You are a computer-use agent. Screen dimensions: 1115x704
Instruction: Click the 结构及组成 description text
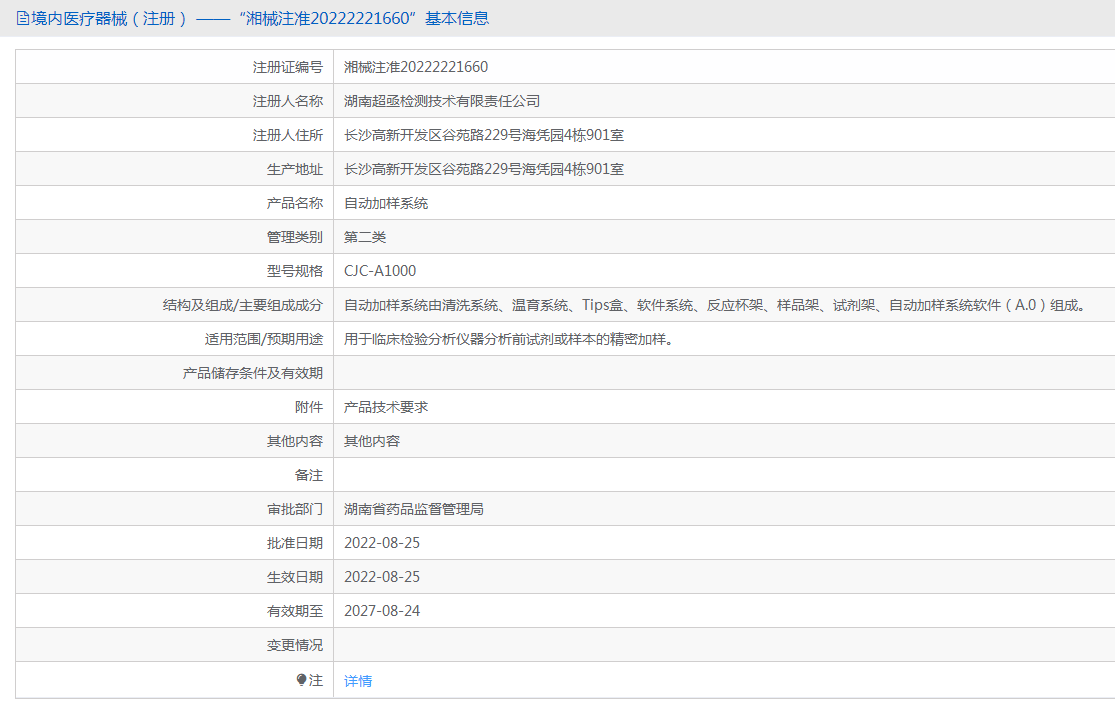714,305
